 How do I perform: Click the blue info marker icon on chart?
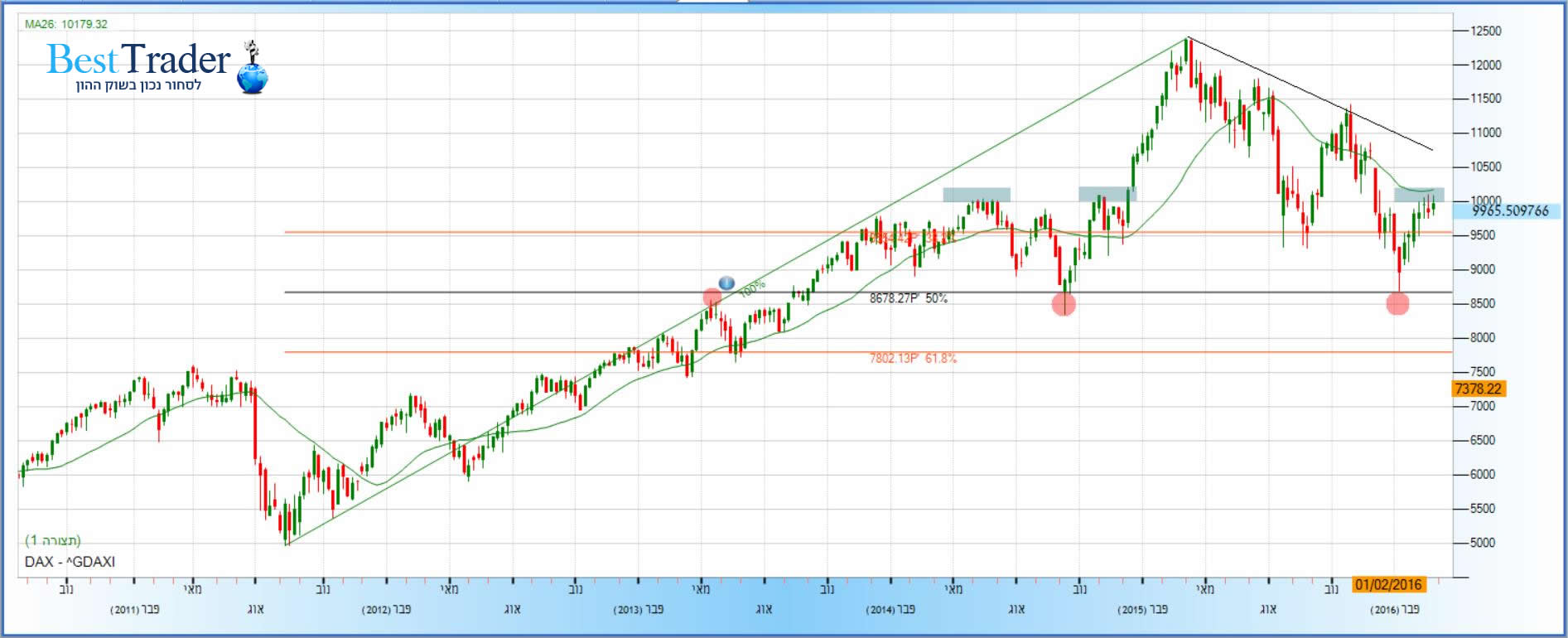[x=726, y=283]
